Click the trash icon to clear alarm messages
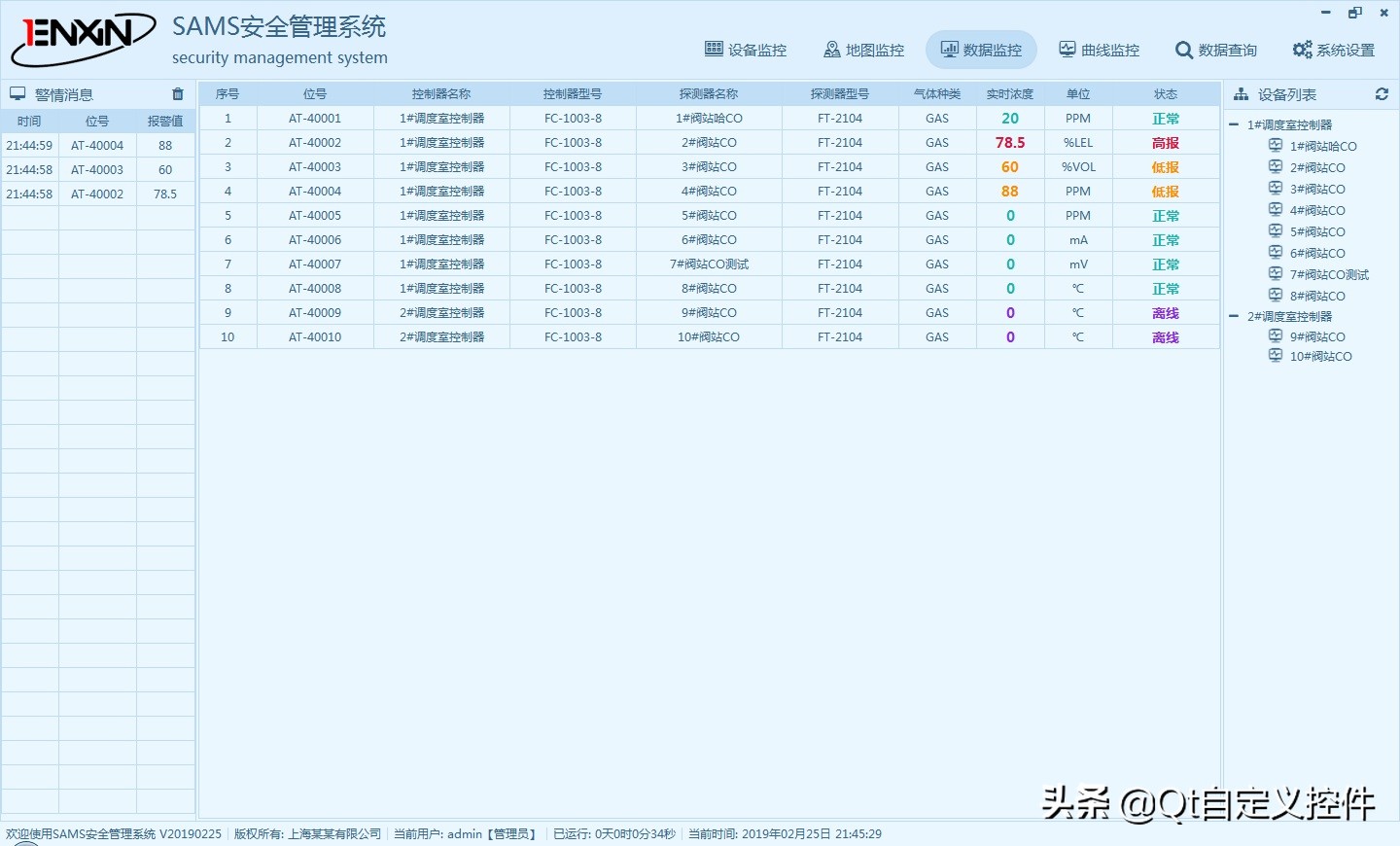1400x846 pixels. coord(177,94)
